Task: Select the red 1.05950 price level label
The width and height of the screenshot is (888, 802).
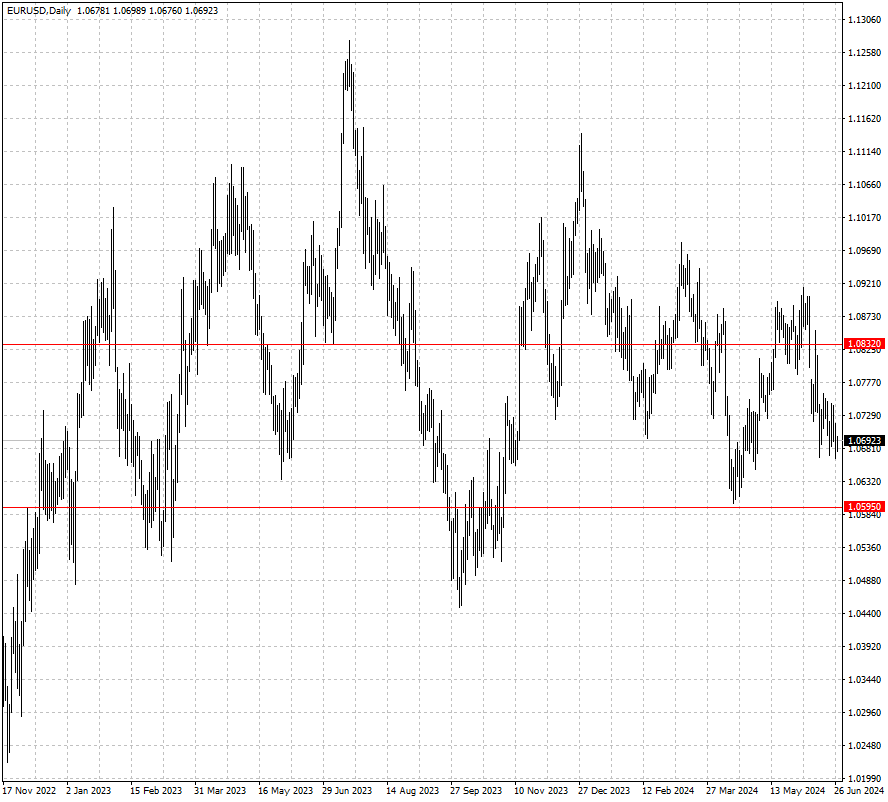Action: (x=864, y=507)
